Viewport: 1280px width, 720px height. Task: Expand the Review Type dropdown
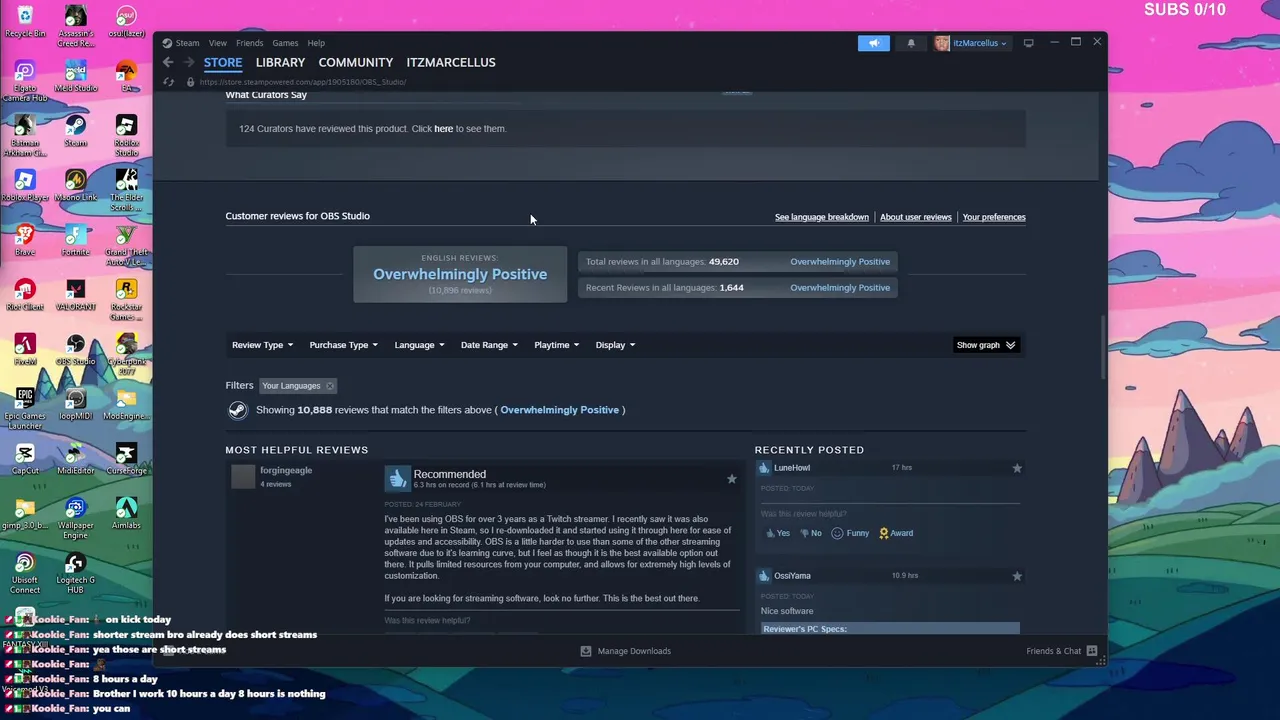(x=262, y=345)
